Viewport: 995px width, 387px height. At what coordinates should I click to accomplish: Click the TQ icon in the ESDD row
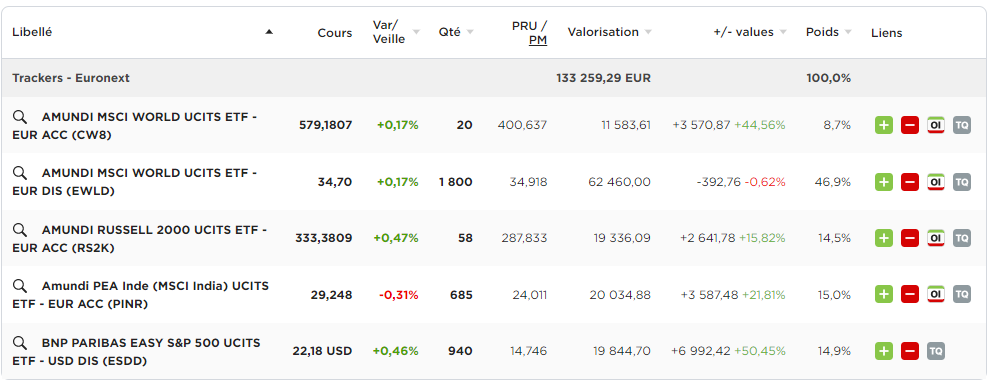pos(936,351)
